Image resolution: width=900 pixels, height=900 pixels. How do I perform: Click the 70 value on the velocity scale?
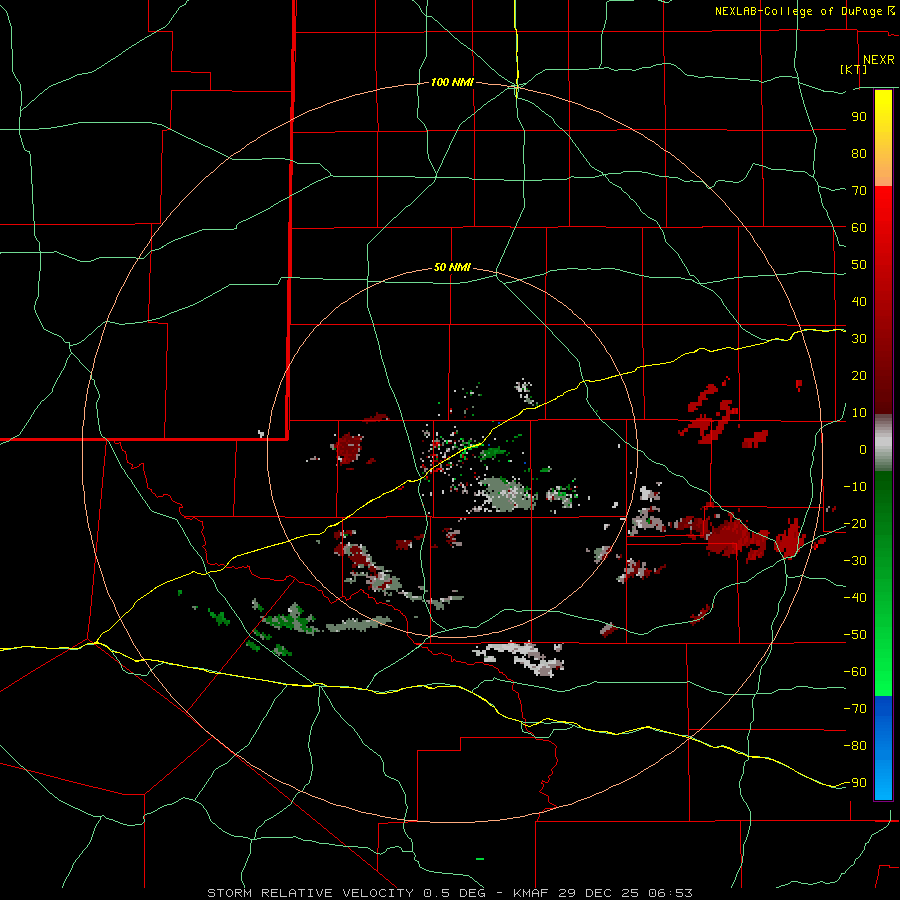pos(859,191)
